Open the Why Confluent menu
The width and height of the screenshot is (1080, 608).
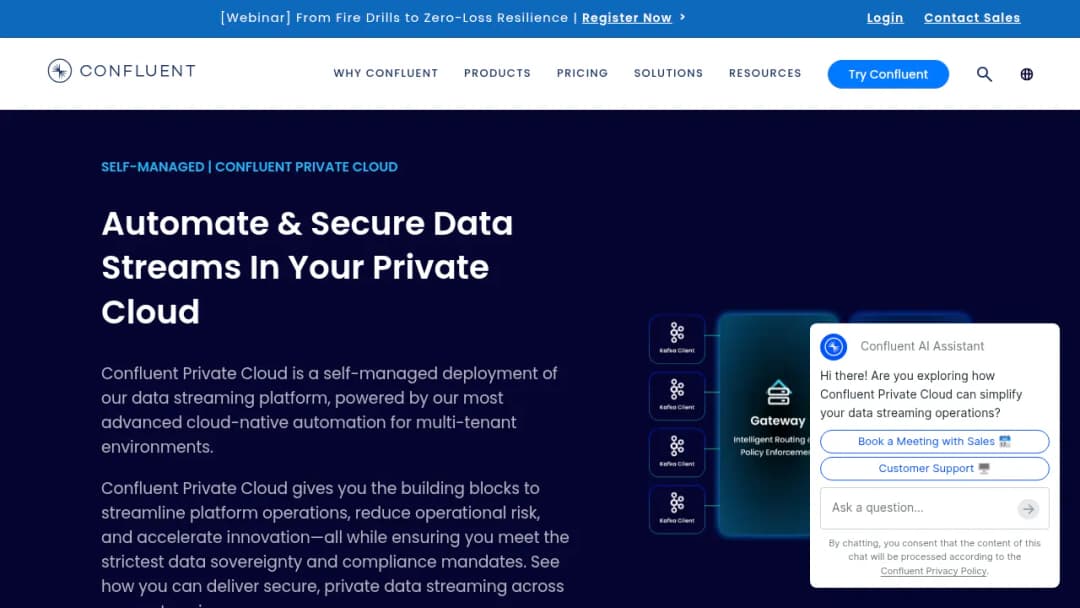(386, 73)
